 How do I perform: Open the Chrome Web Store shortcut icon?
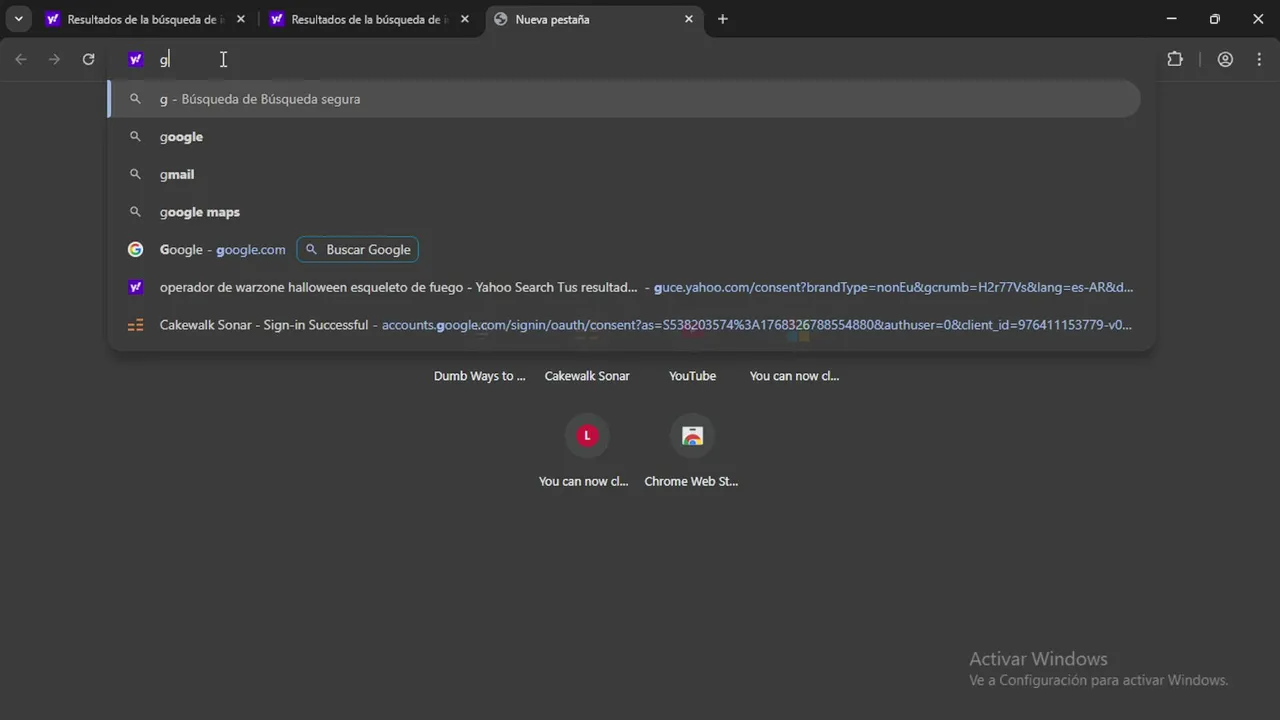[x=692, y=436]
